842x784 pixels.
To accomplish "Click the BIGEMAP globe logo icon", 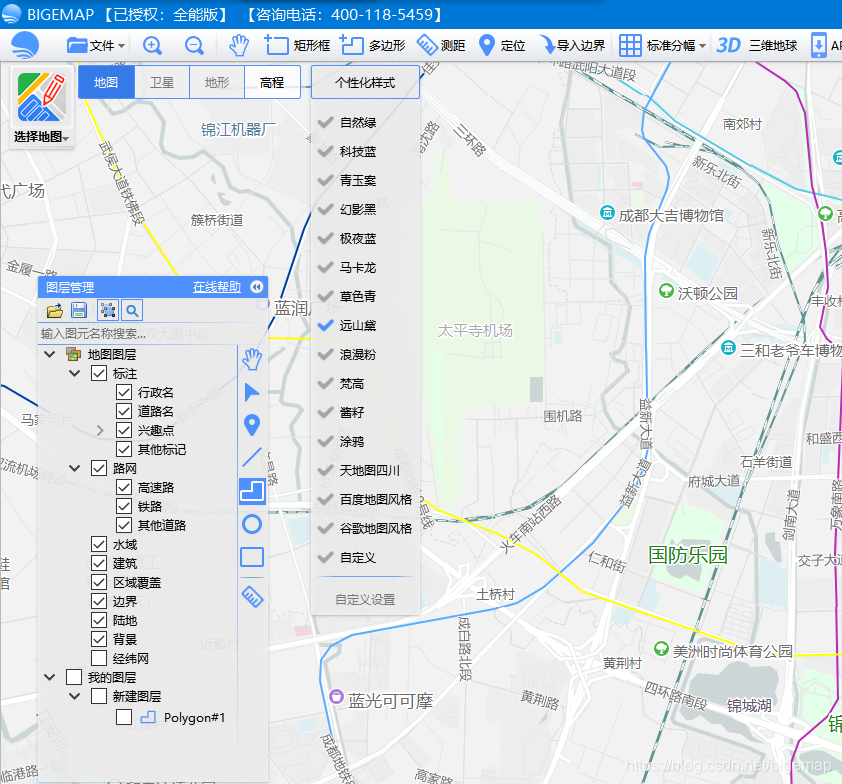I will (x=25, y=45).
